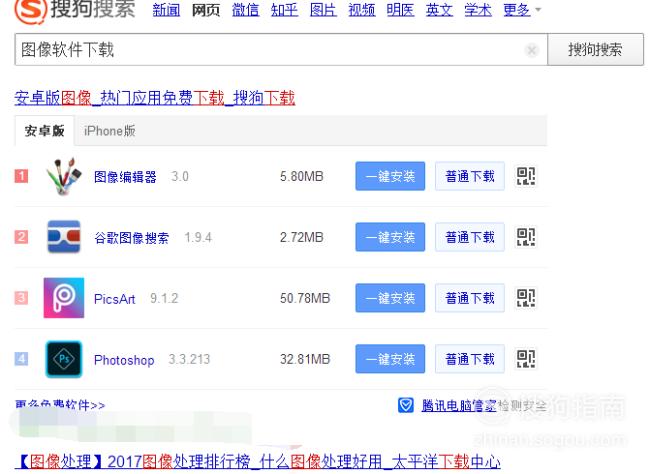Click 普通下载 for PicsArt
Viewport: 650px width, 474px height.
470,298
